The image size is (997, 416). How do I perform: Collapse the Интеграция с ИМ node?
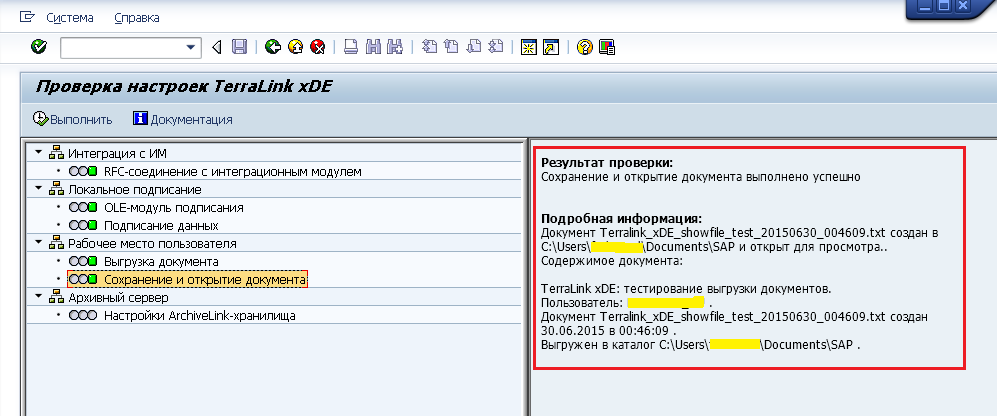click(38, 153)
